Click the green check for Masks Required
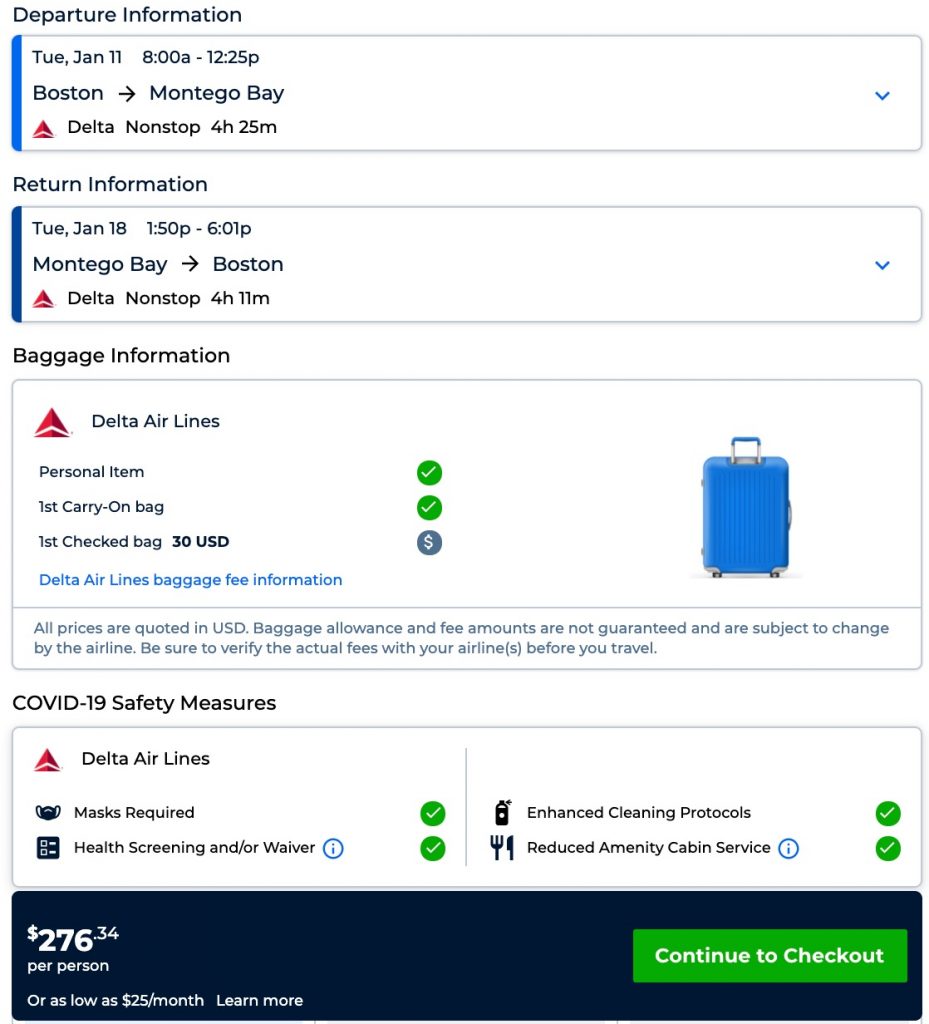Viewport: 929px width, 1024px height. click(432, 813)
